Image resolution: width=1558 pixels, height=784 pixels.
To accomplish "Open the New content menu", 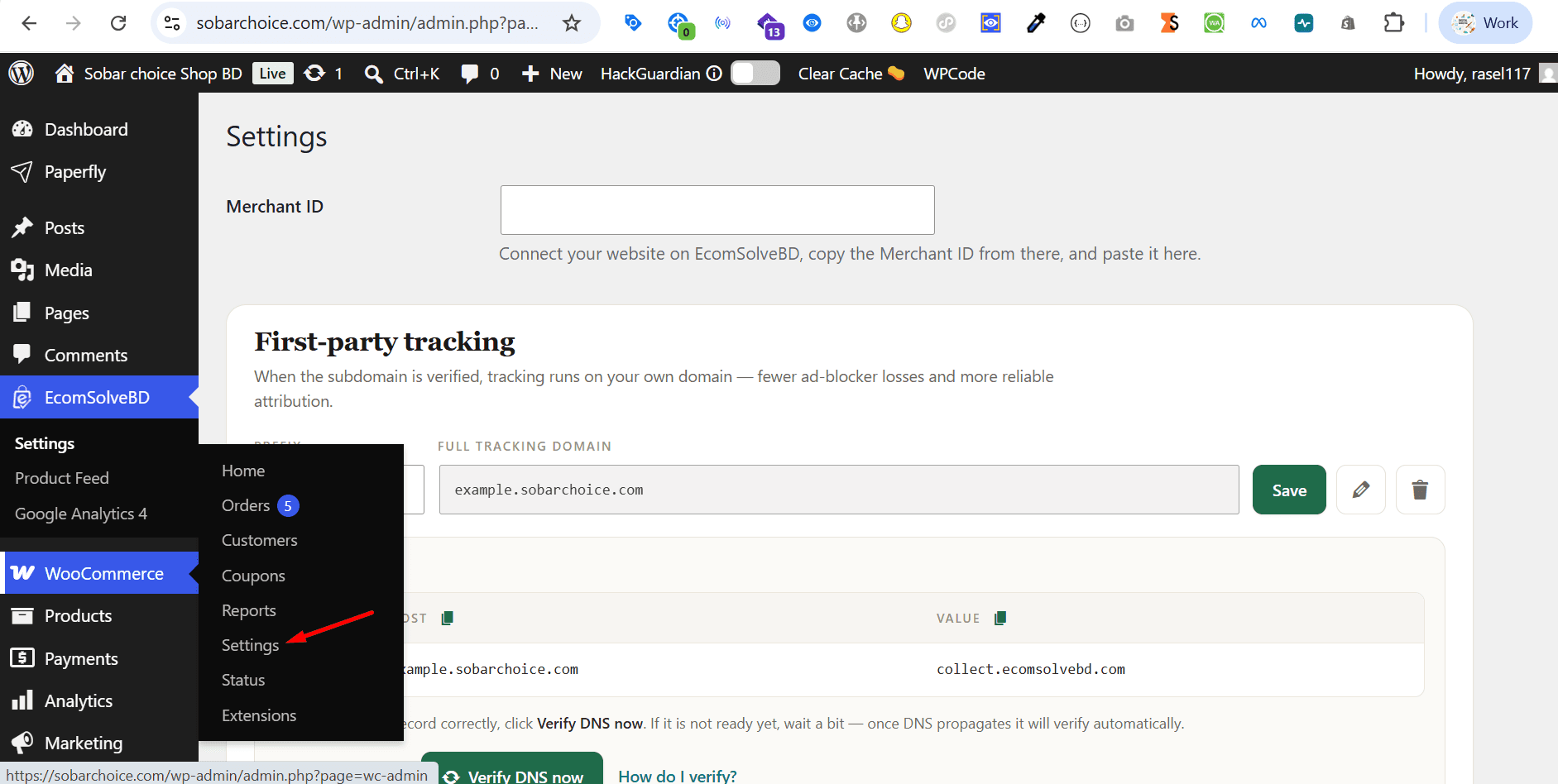I will [x=552, y=74].
